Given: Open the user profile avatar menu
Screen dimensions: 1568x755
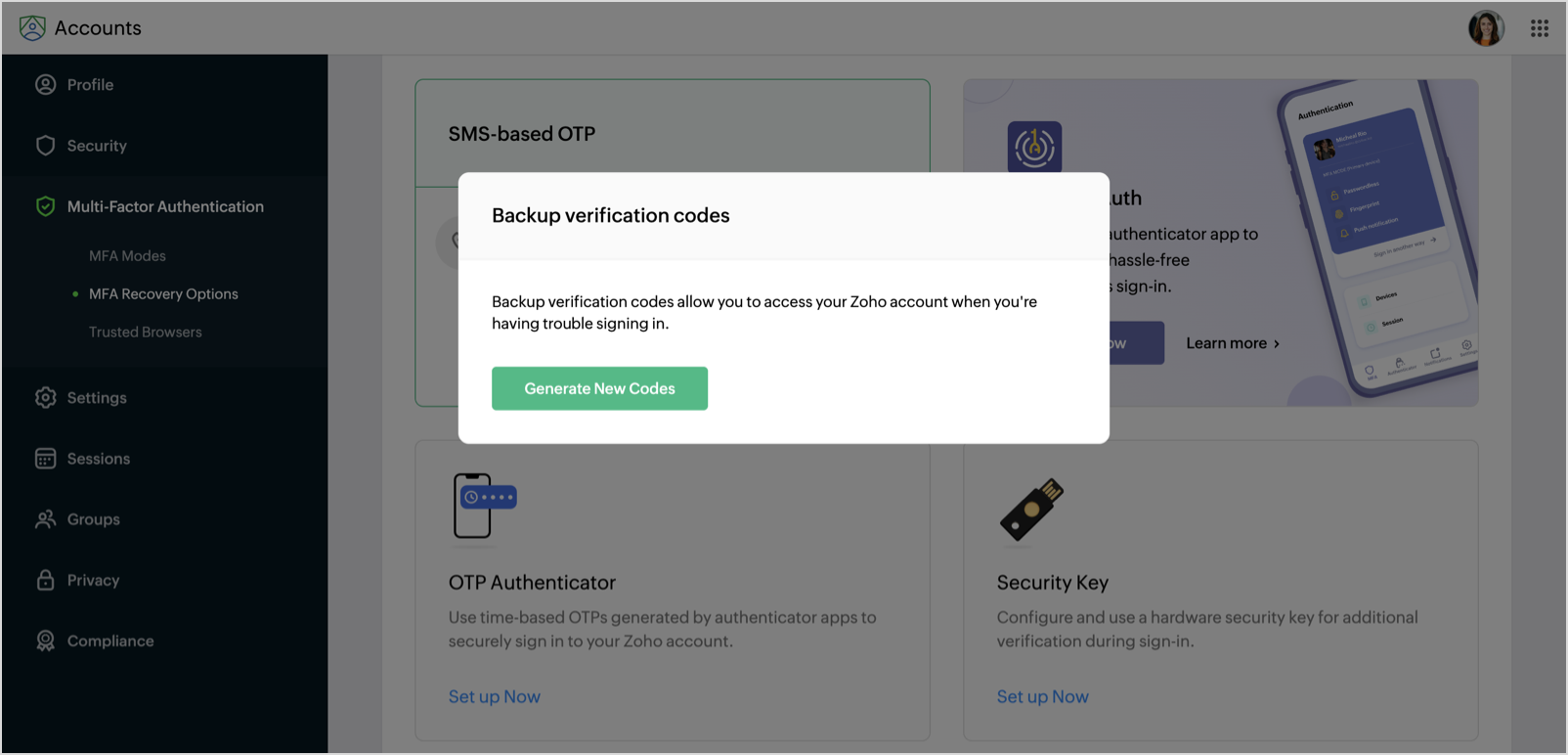Looking at the screenshot, I should click(1486, 28).
